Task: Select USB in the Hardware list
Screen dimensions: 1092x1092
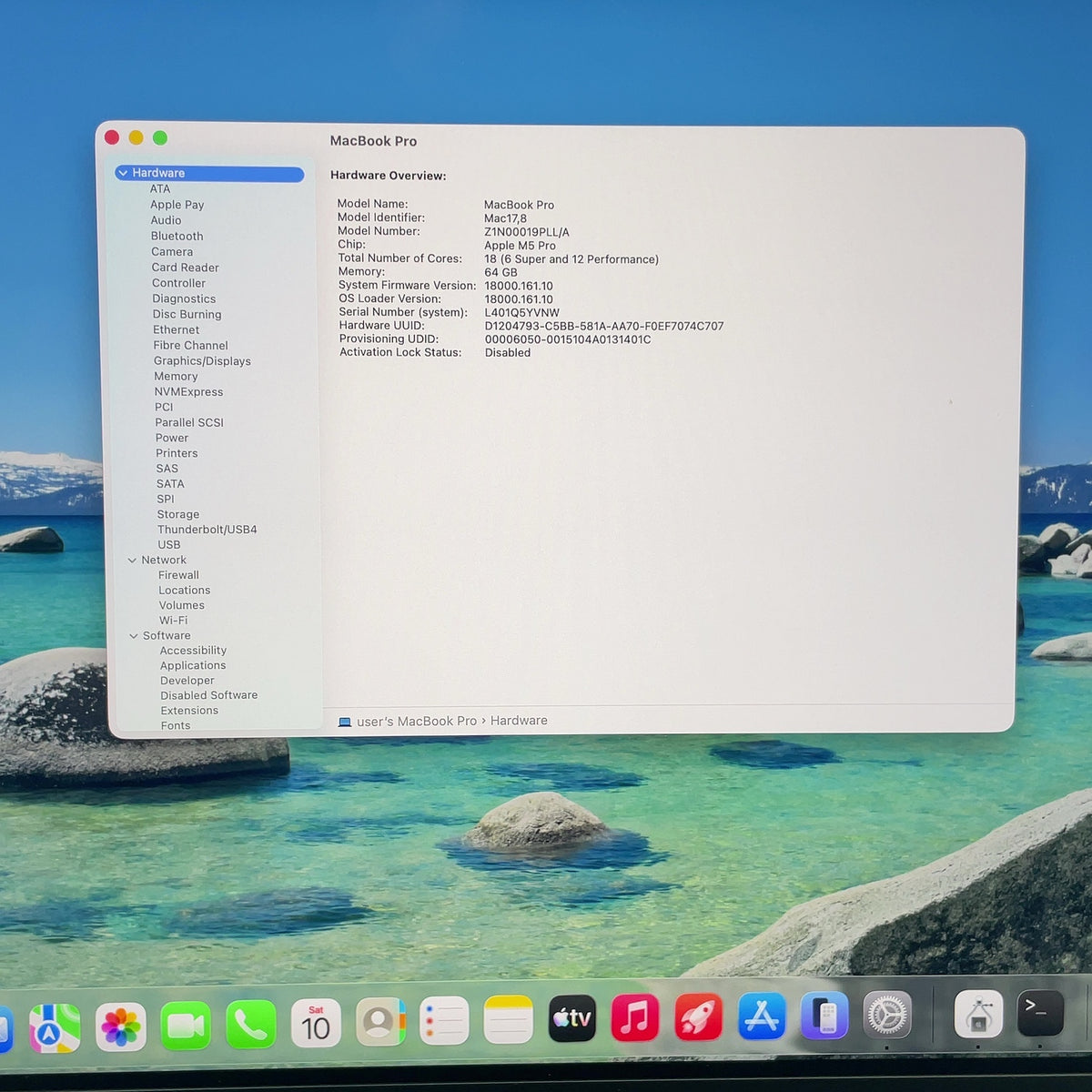Action: pos(169,545)
